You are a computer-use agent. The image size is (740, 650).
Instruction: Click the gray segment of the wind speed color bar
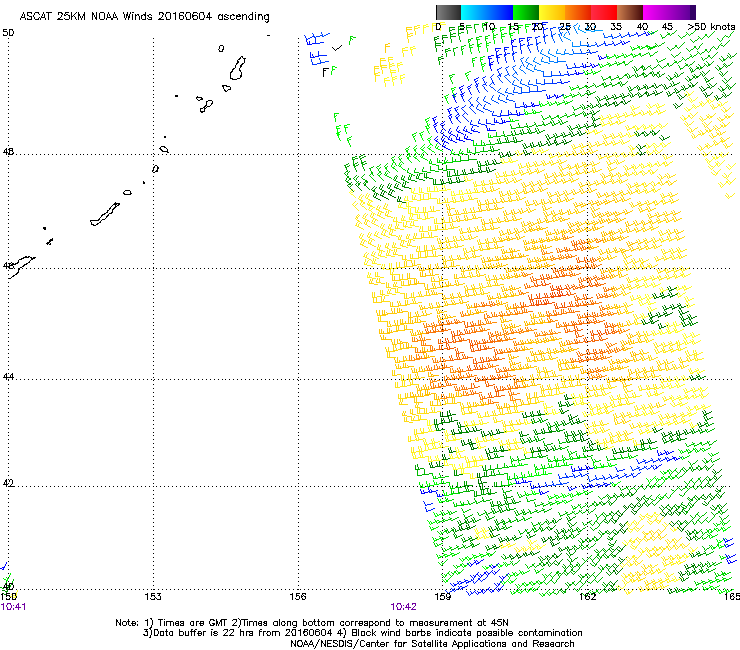[448, 12]
